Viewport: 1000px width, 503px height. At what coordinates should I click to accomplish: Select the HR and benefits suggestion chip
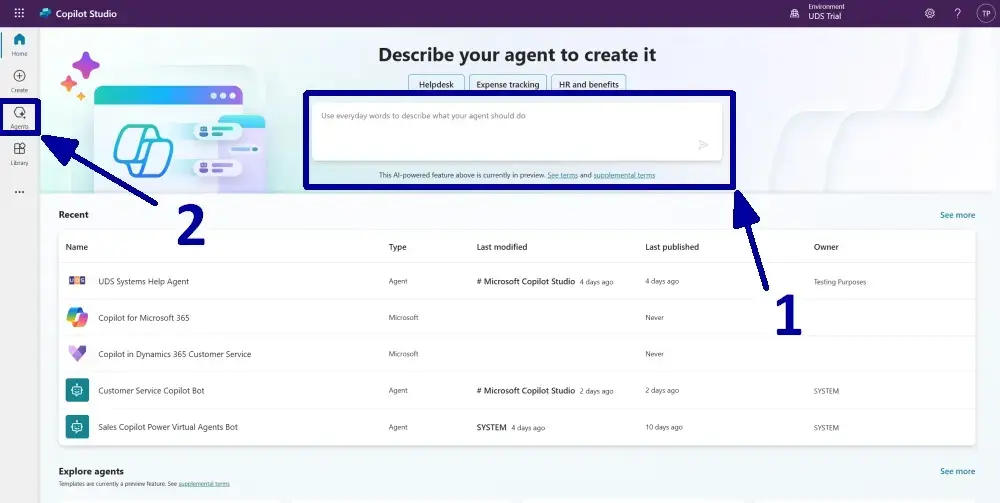point(589,84)
